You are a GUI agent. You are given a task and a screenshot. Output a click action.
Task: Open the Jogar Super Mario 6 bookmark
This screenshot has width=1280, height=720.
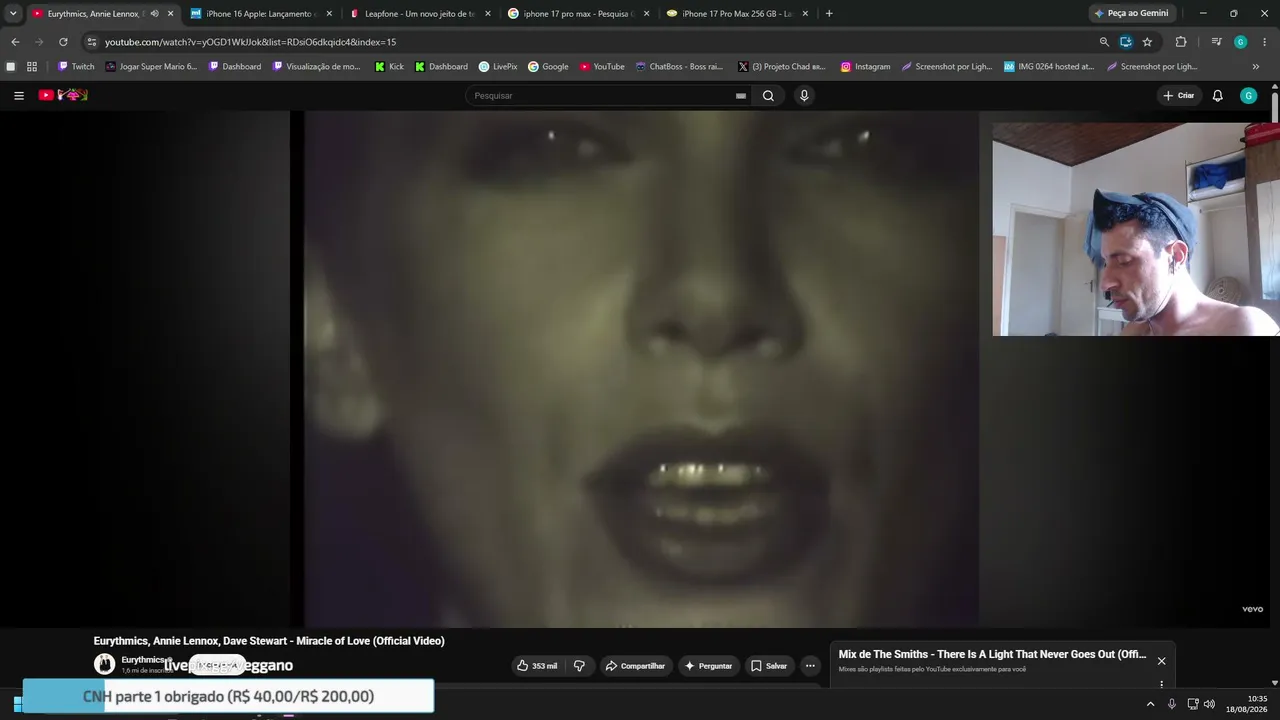151,67
